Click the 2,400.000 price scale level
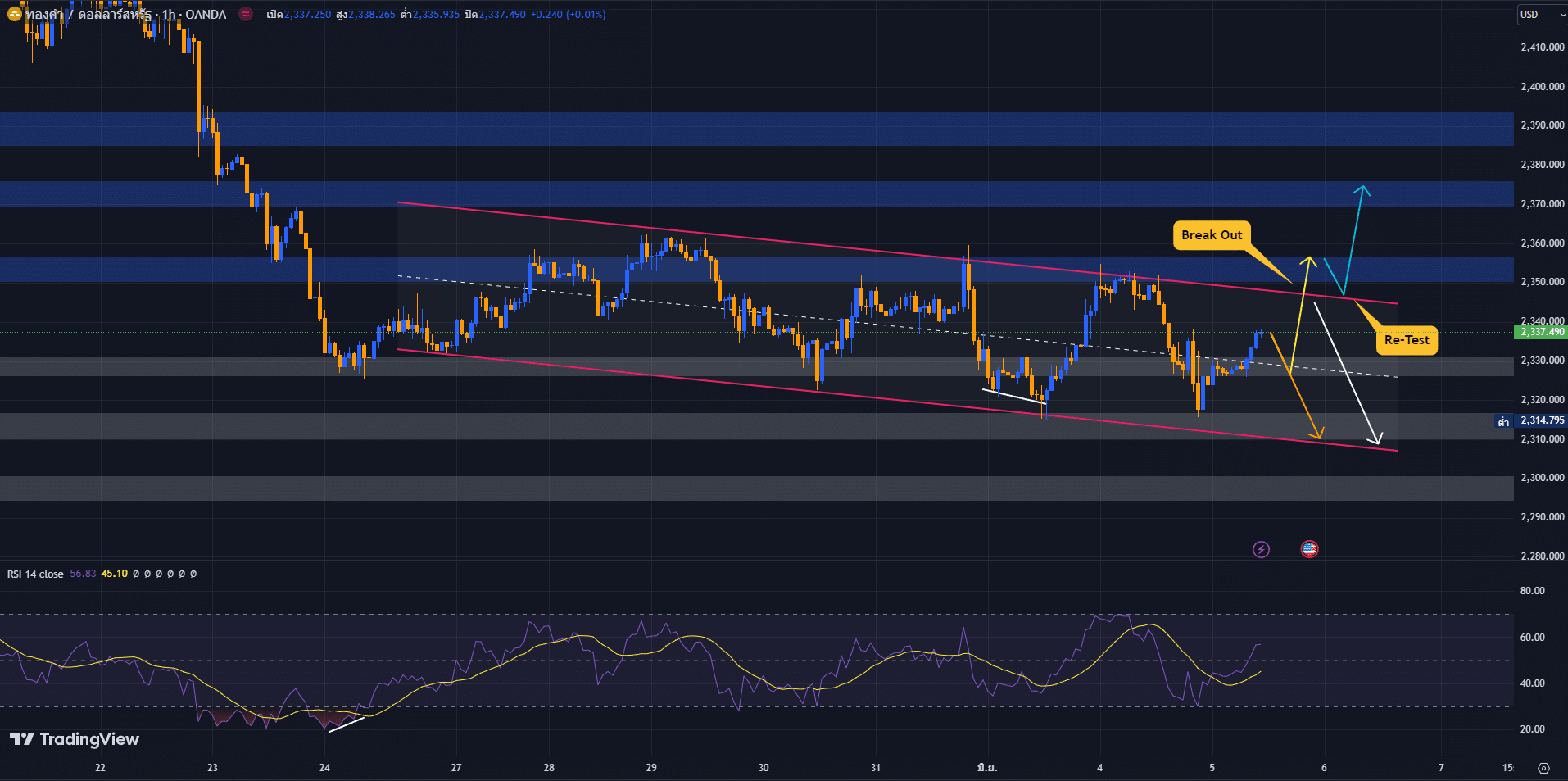1568x781 pixels. point(1542,86)
